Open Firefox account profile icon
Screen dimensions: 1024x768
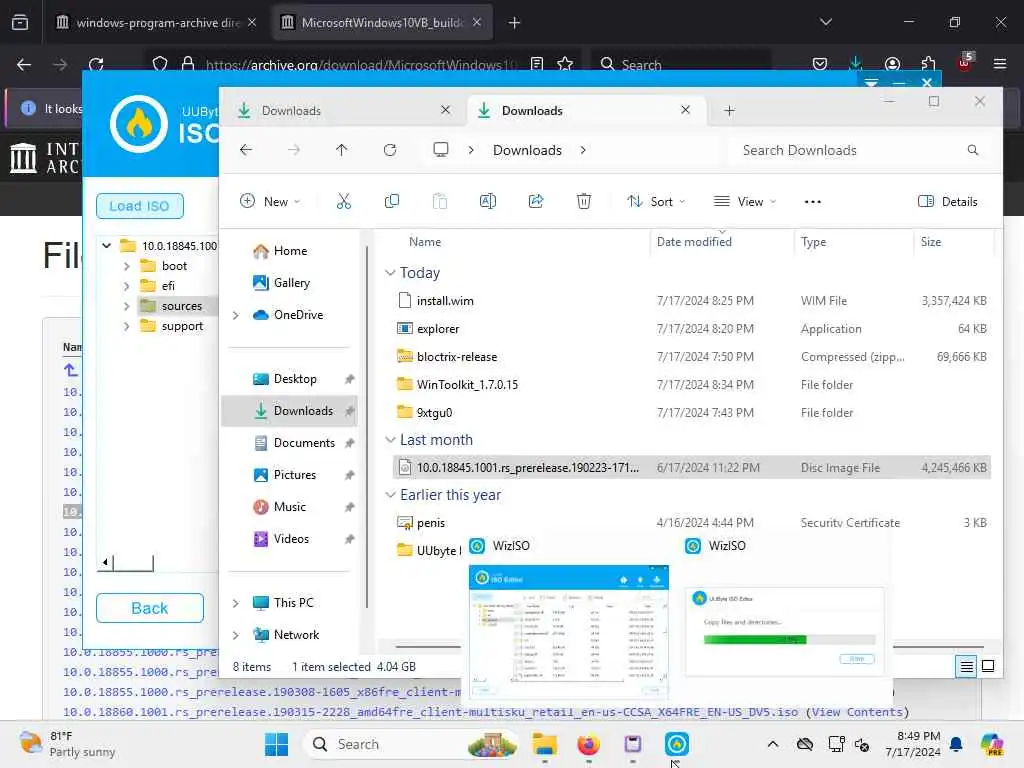(x=892, y=64)
